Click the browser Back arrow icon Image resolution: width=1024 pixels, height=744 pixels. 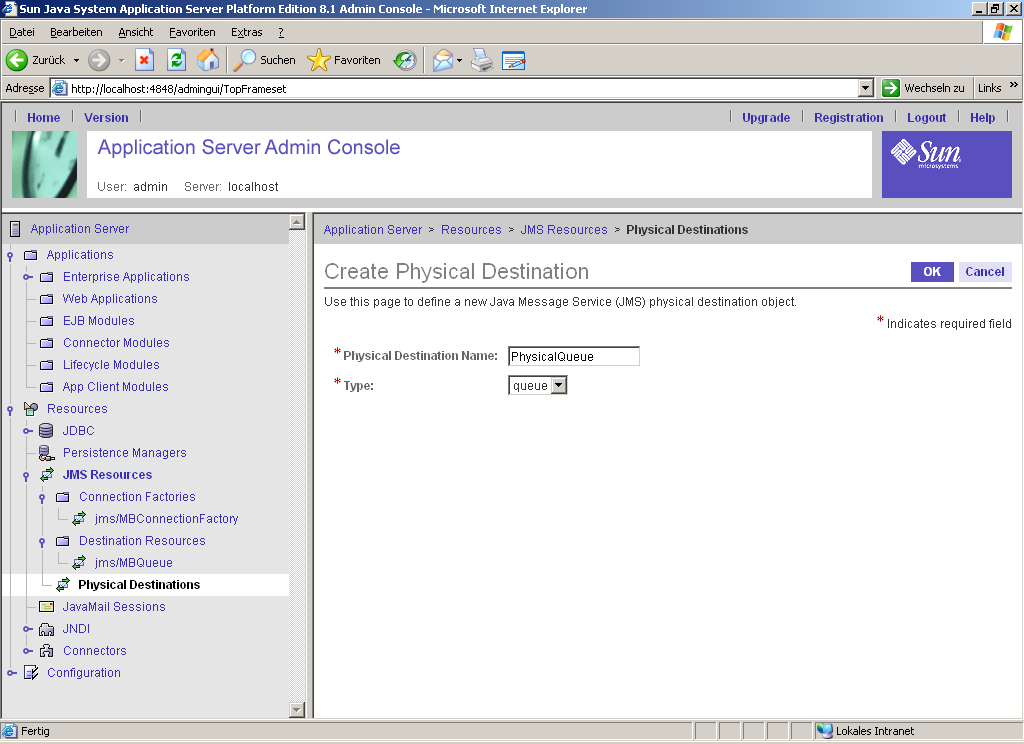click(x=16, y=60)
